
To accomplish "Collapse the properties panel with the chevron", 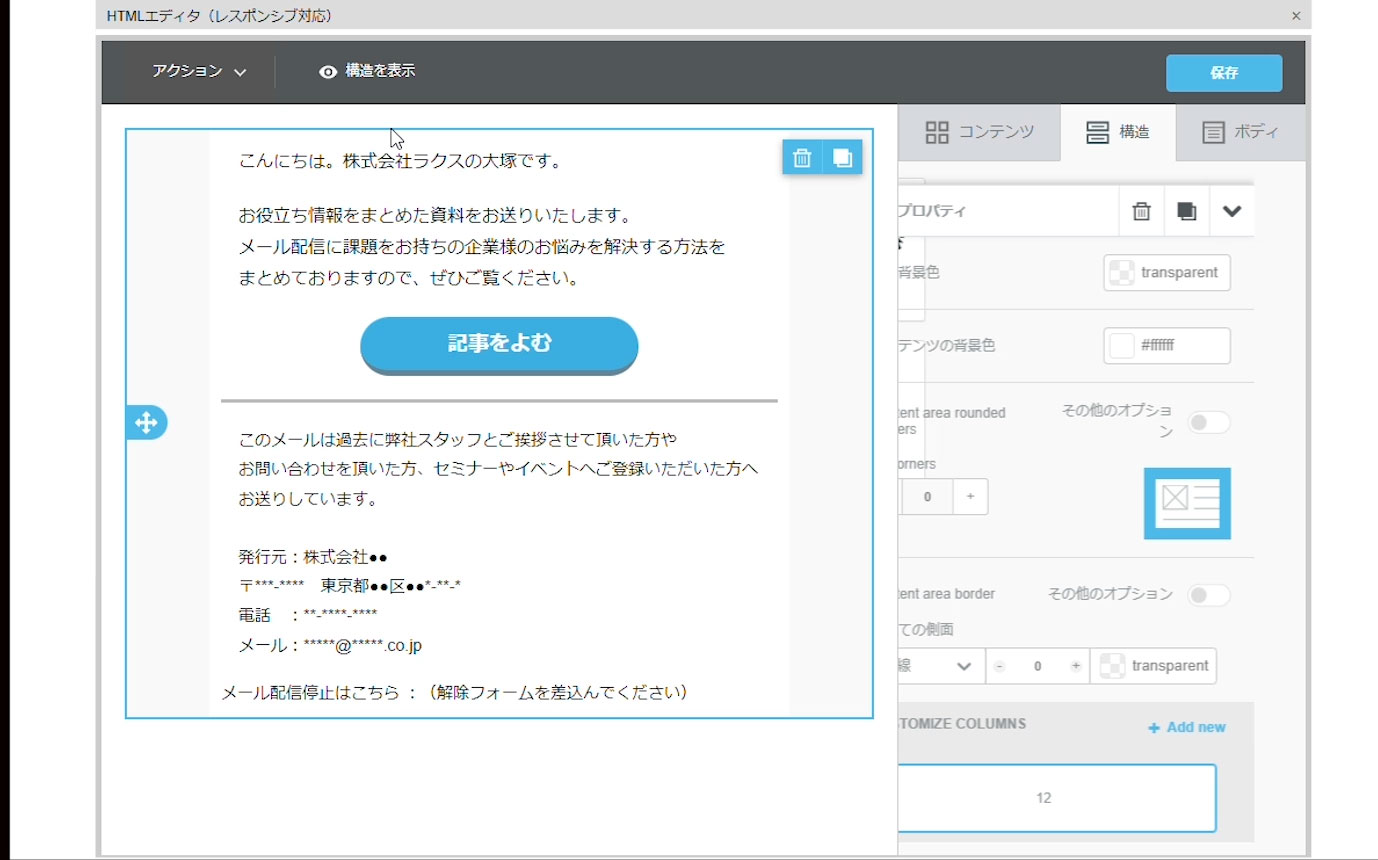I will point(1232,212).
